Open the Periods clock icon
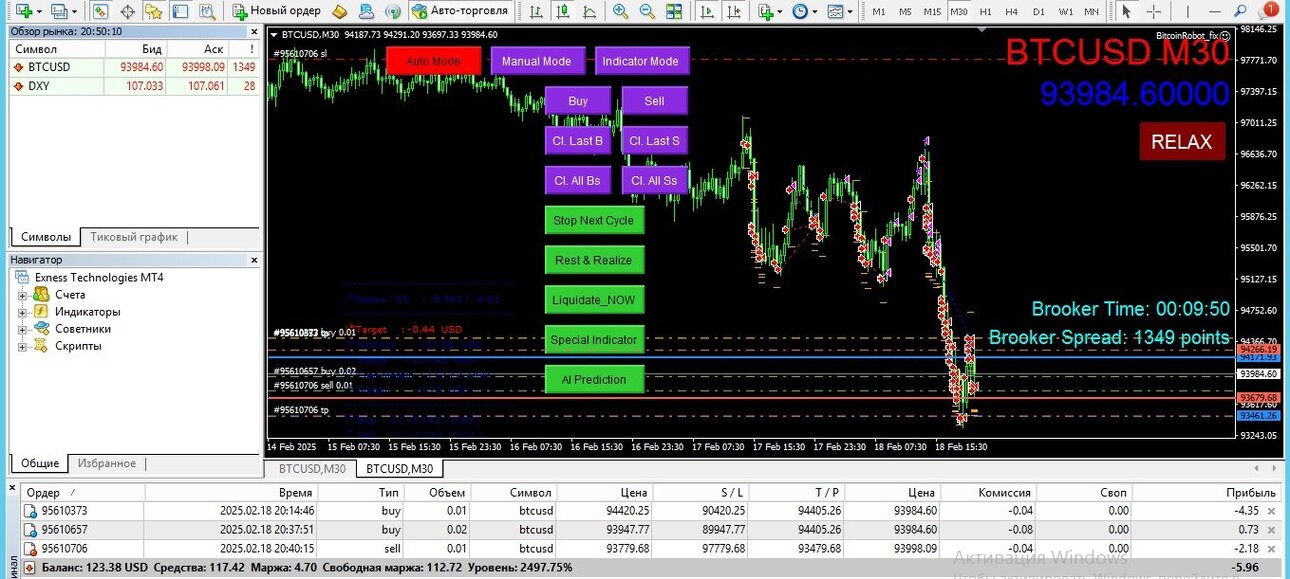Viewport: 1290px width, 579px height. click(800, 11)
